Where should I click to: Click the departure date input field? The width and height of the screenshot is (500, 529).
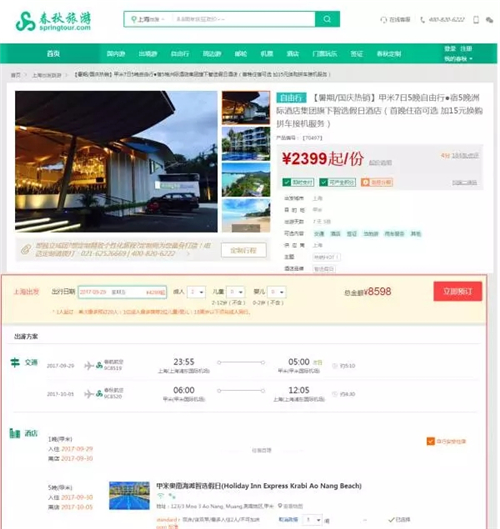(122, 292)
